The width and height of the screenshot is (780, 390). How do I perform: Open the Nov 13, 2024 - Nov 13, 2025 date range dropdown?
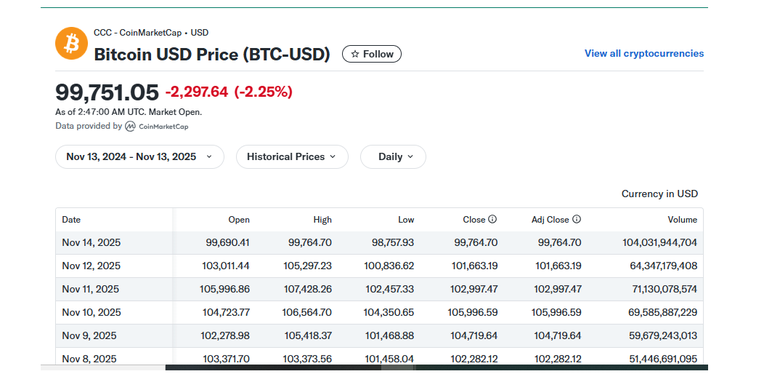tap(140, 157)
